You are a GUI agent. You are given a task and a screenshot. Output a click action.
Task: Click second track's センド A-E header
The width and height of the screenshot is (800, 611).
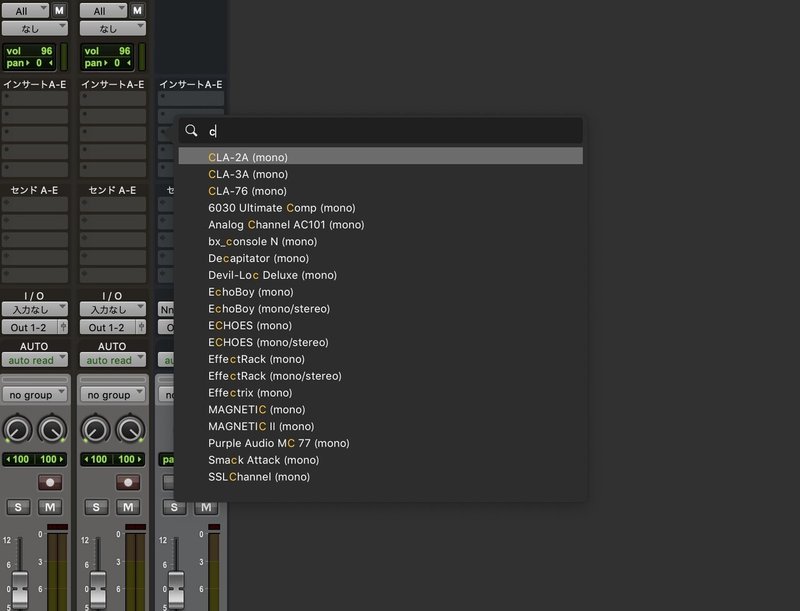[x=112, y=190]
